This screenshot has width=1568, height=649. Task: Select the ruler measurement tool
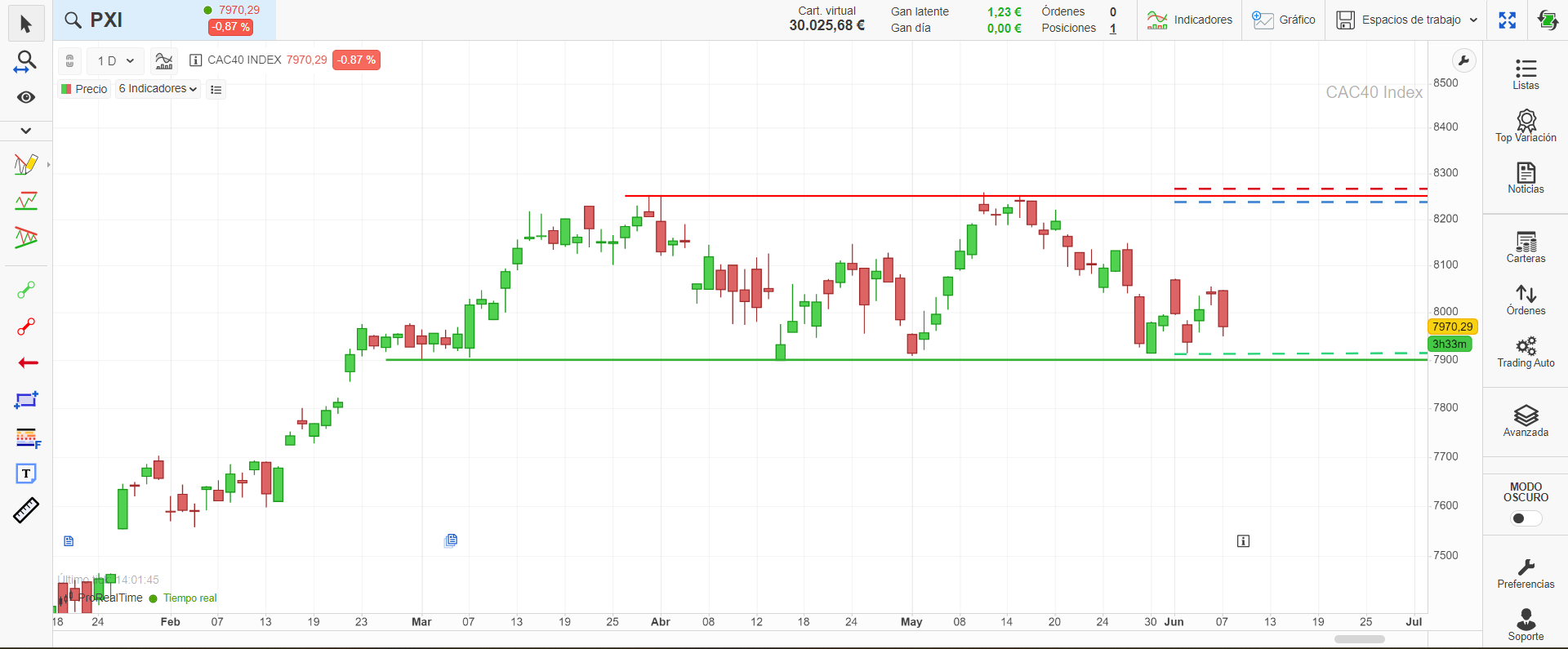(26, 510)
